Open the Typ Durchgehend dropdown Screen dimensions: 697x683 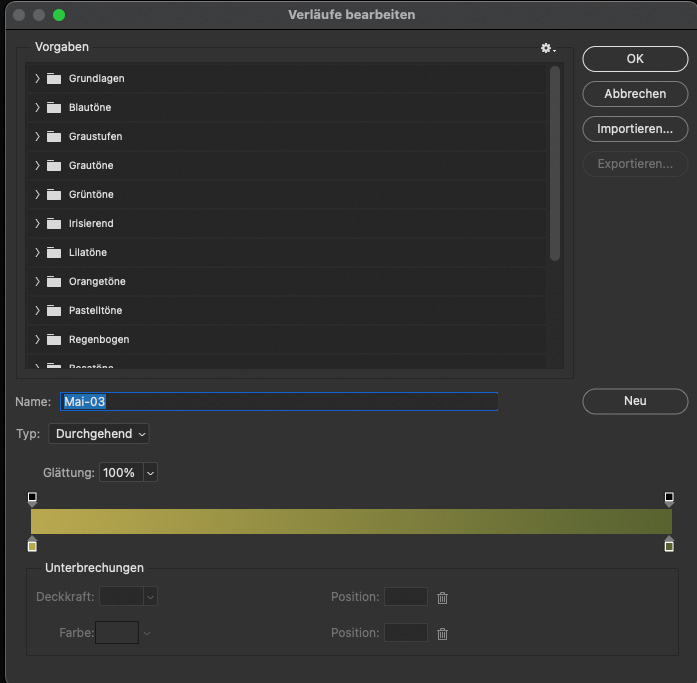point(99,434)
